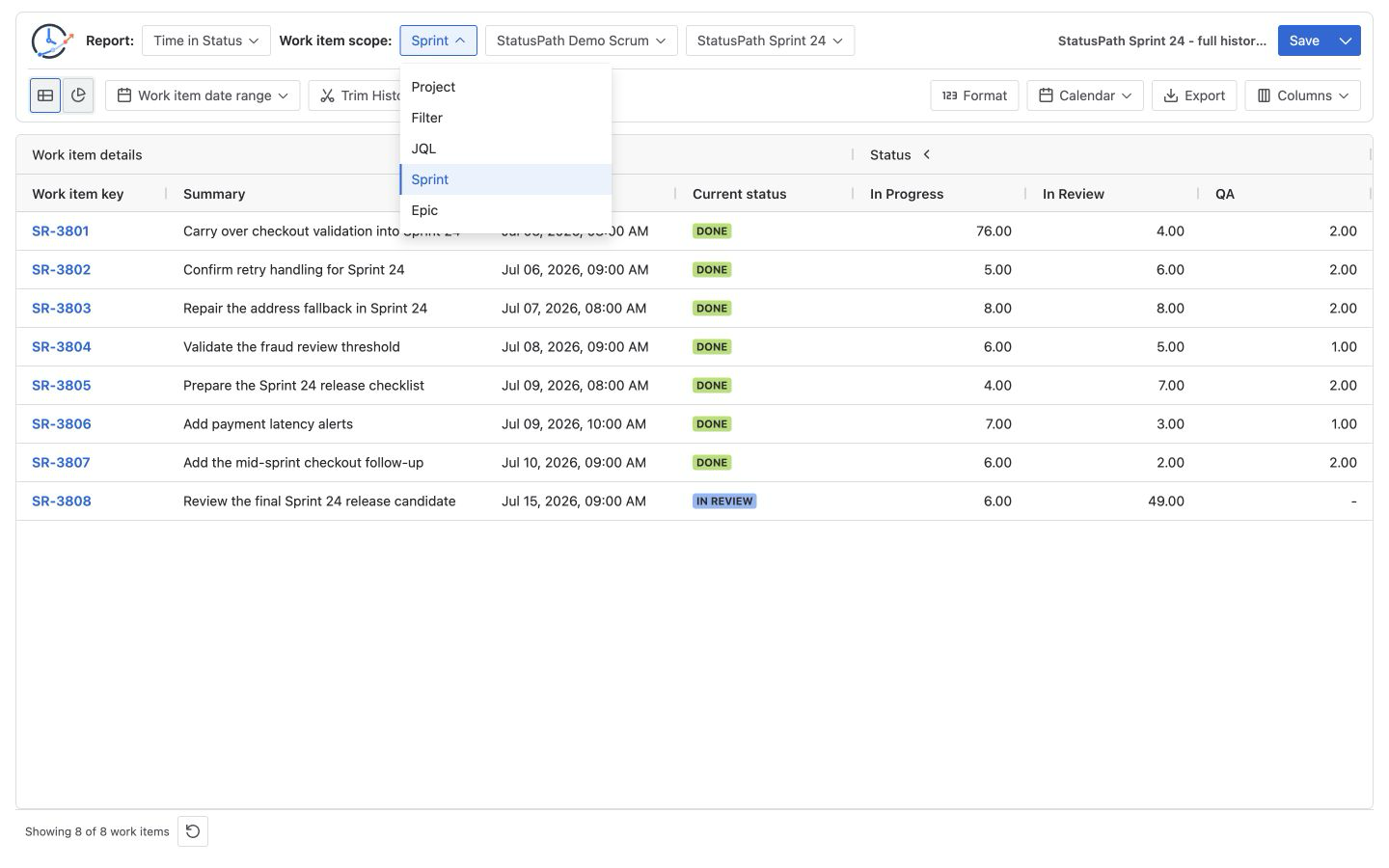The image size is (1389, 868).
Task: Choose Project from scope menu
Action: (505, 87)
